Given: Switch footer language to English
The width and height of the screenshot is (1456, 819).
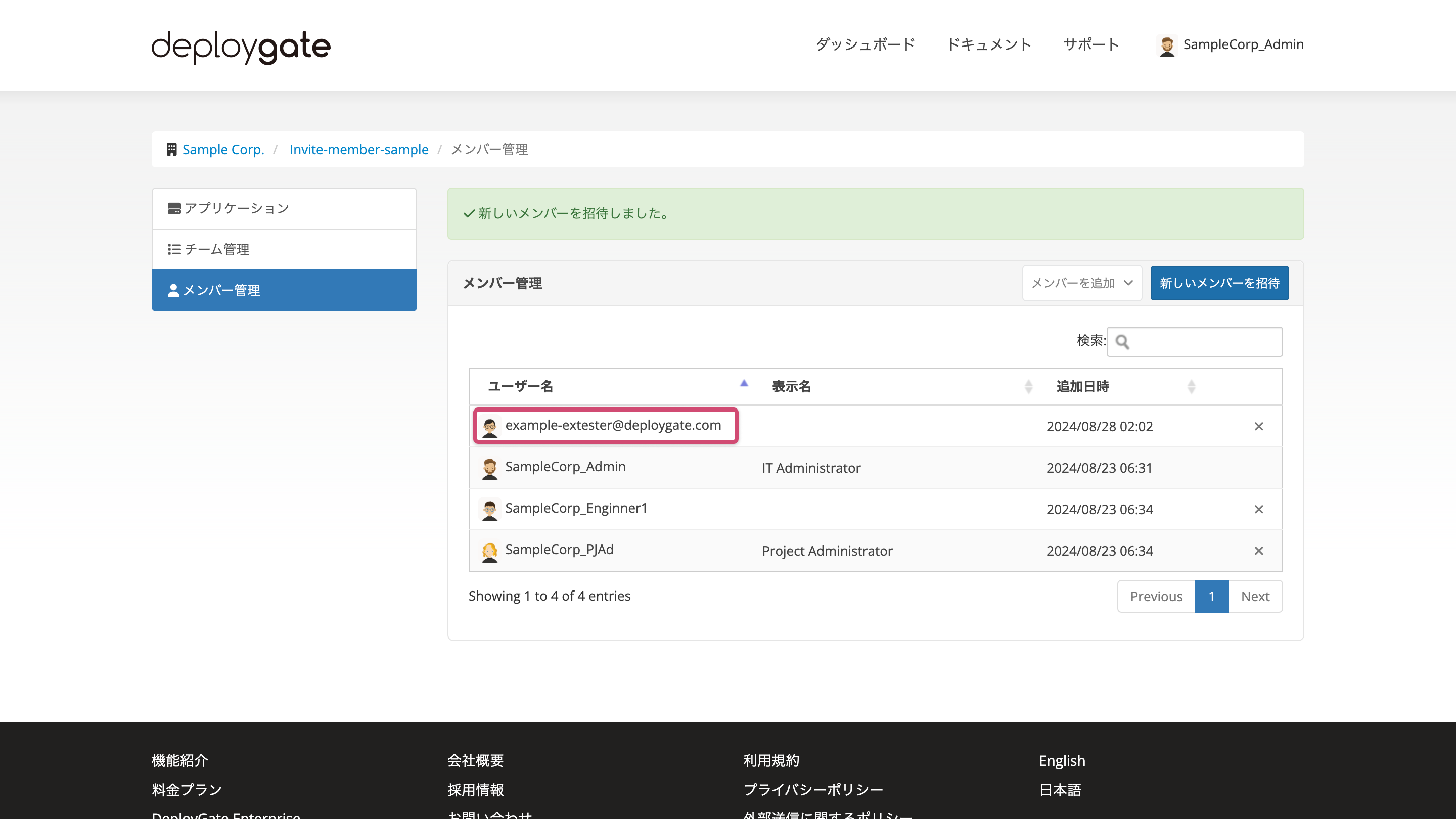Looking at the screenshot, I should point(1062,760).
